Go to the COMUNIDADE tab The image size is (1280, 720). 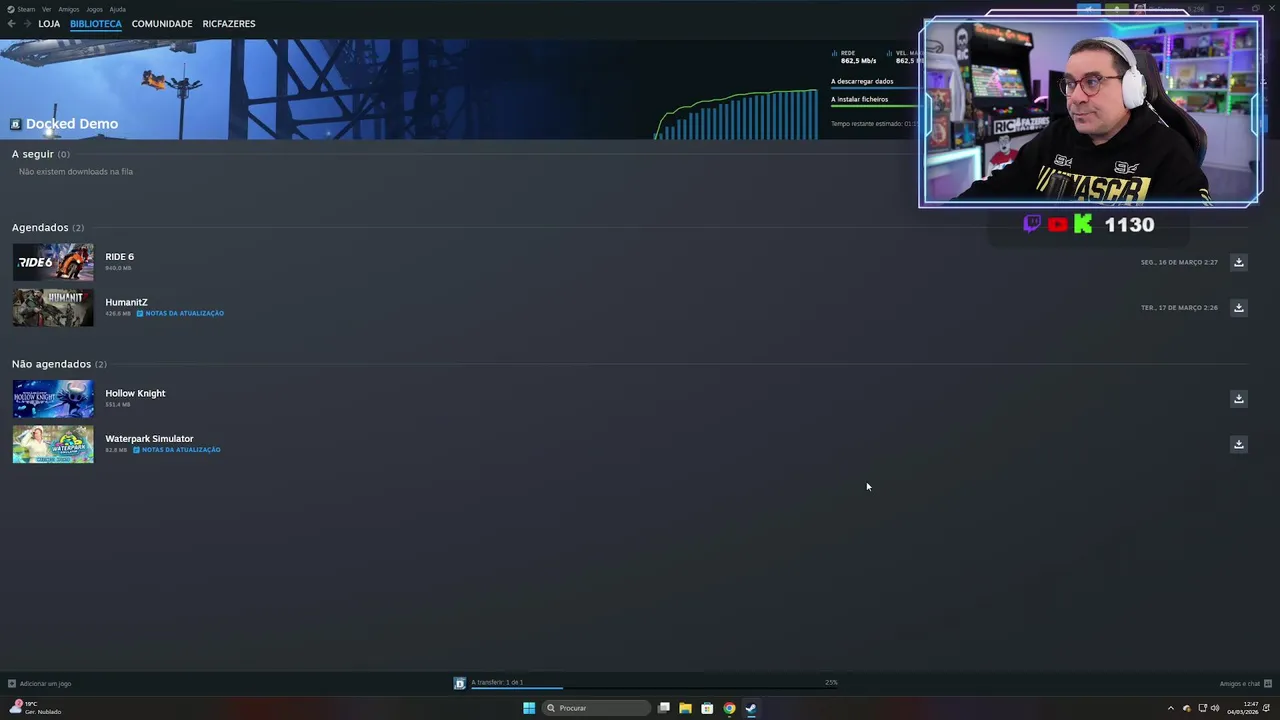[162, 23]
